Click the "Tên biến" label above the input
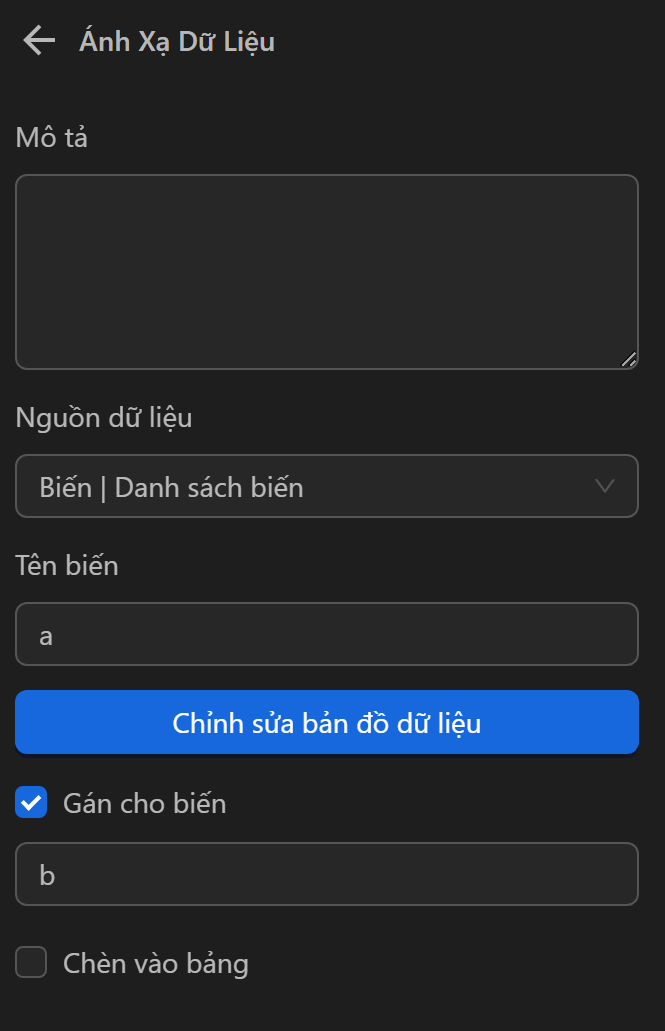The image size is (665, 1031). click(66, 565)
